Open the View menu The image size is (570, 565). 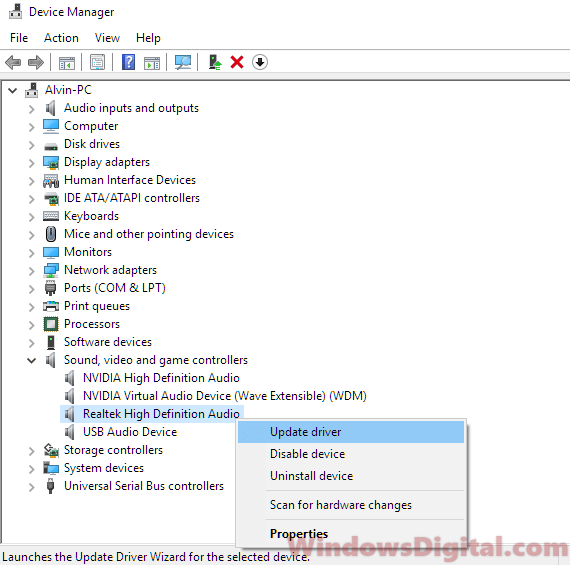click(107, 38)
